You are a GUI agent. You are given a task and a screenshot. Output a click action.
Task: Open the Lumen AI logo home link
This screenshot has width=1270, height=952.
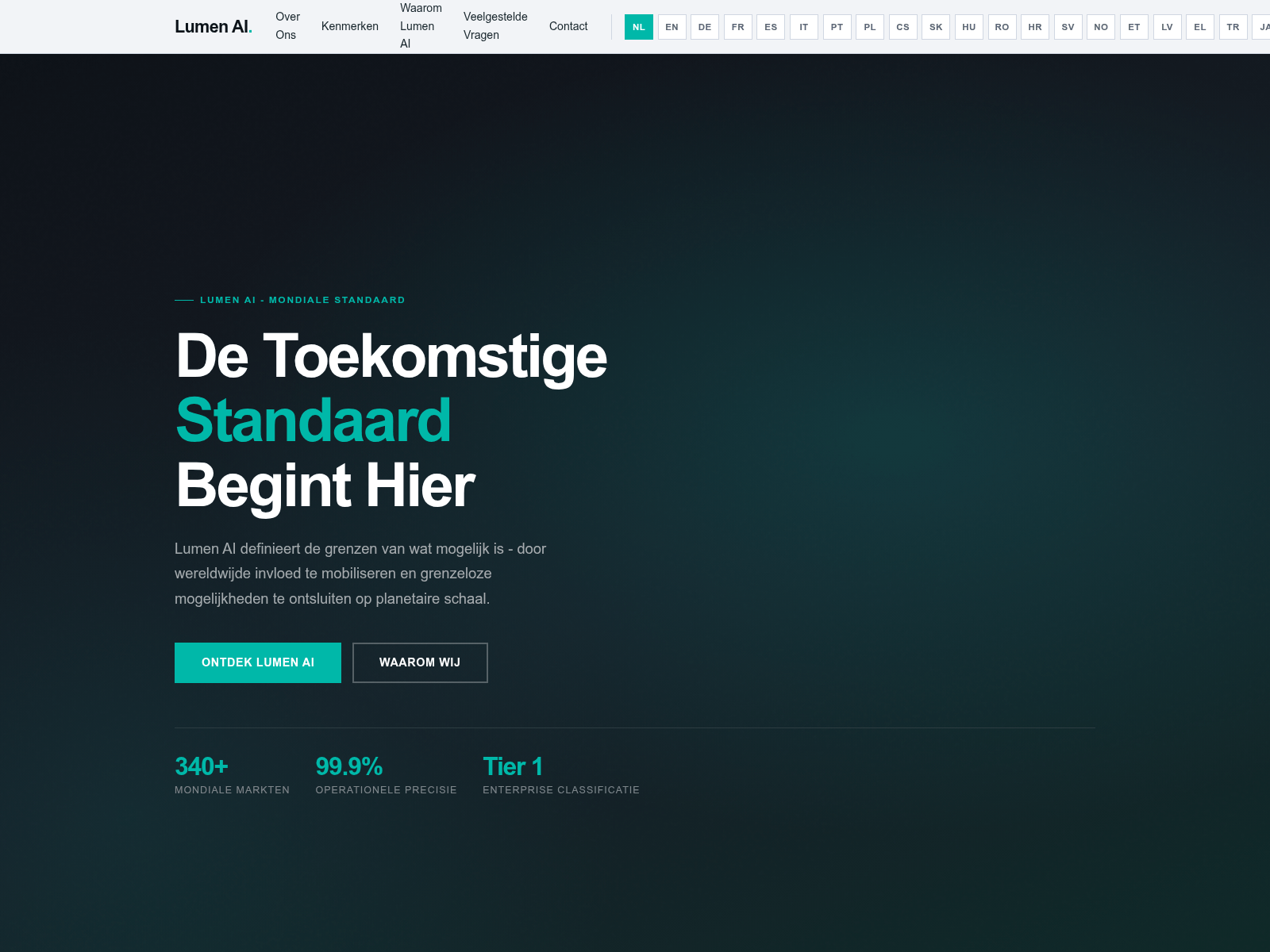(214, 26)
